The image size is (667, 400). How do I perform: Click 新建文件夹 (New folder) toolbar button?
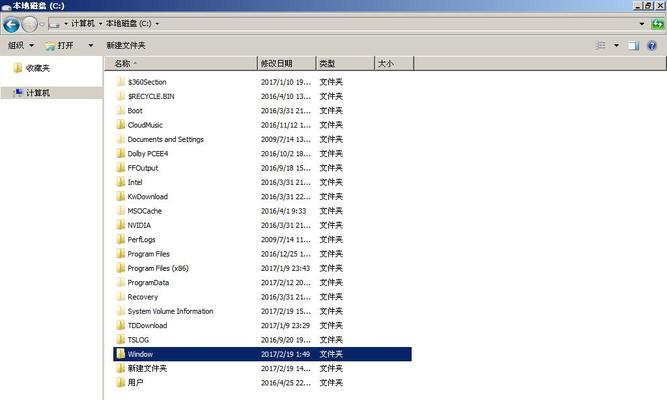126,45
